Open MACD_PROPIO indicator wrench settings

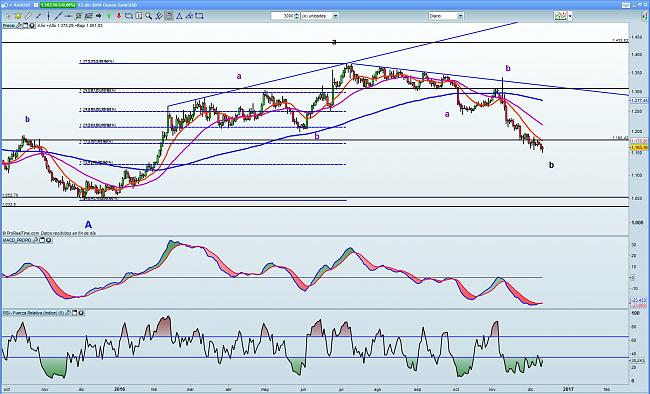(x=36, y=240)
